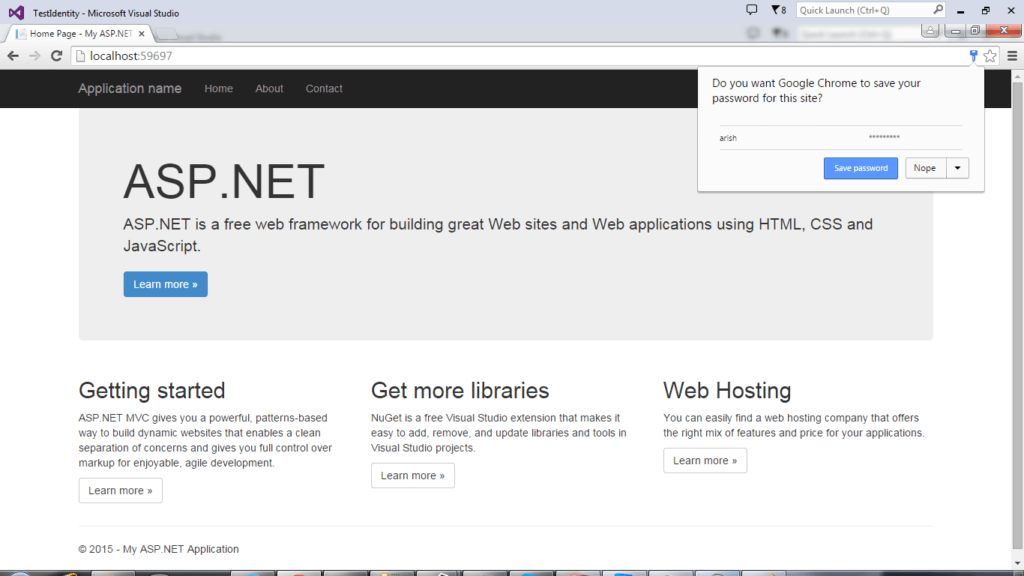1024x576 pixels.
Task: Select the Home Page - My ASP.NET tab
Action: pyautogui.click(x=80, y=33)
